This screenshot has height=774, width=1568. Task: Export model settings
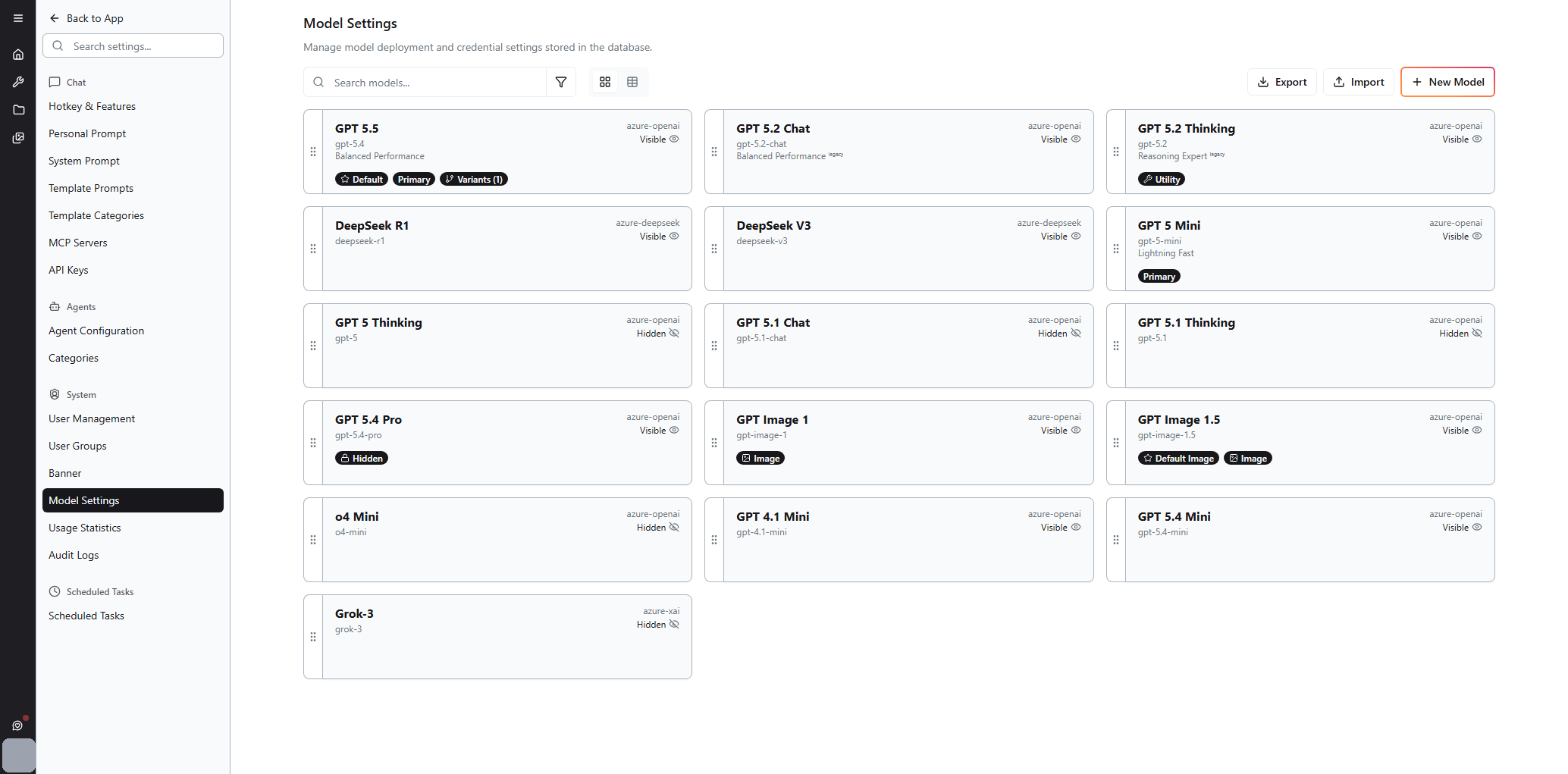[1281, 82]
